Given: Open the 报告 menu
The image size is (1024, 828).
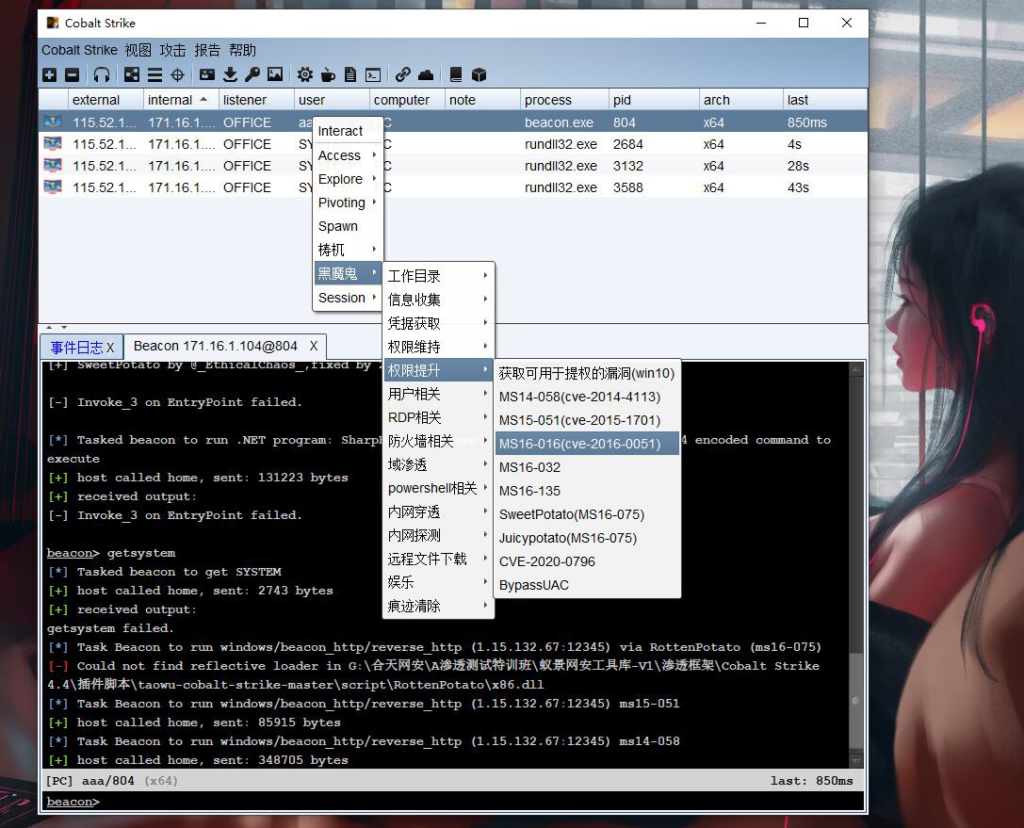Looking at the screenshot, I should point(207,50).
